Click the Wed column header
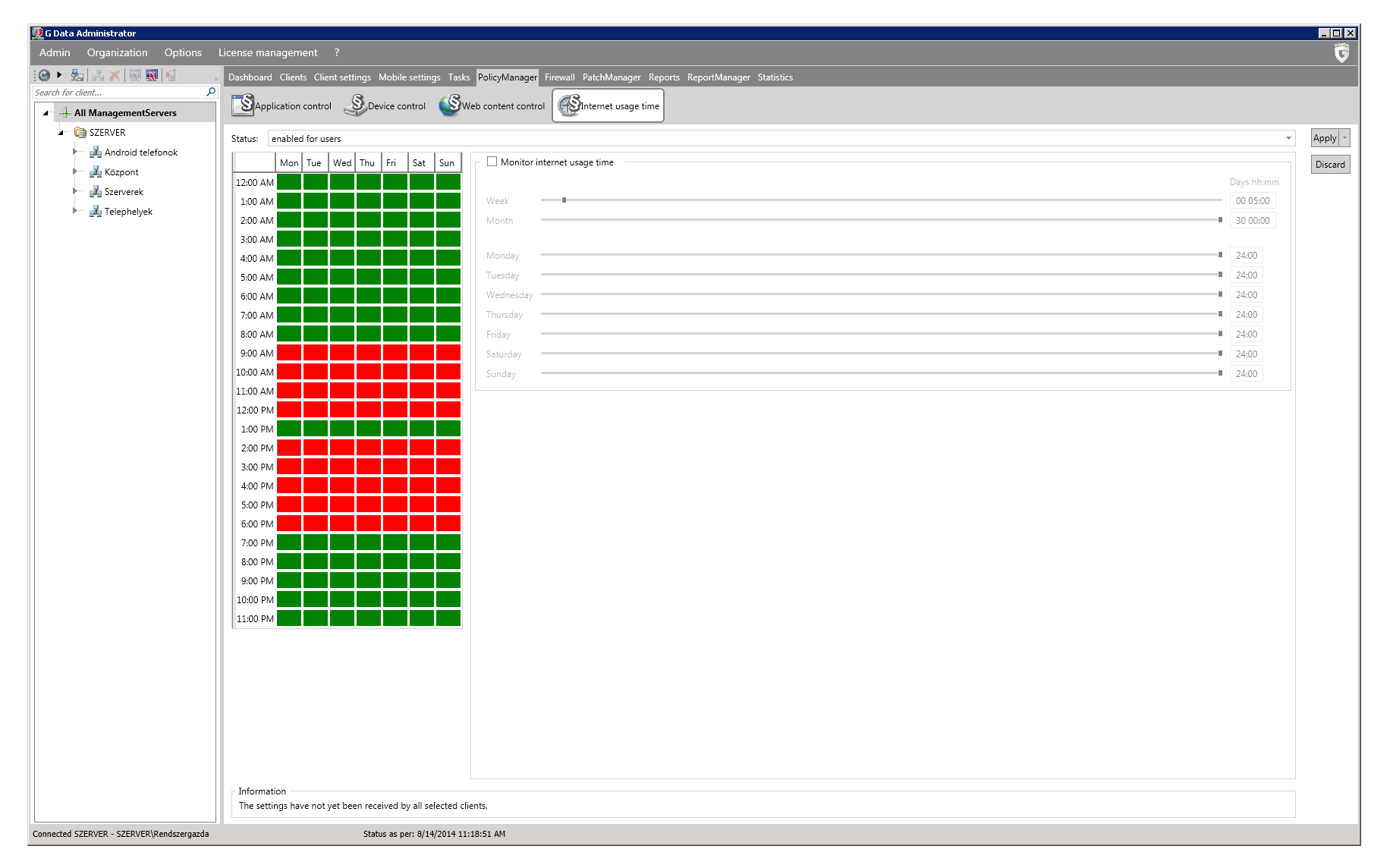The image size is (1393, 868). click(x=342, y=162)
